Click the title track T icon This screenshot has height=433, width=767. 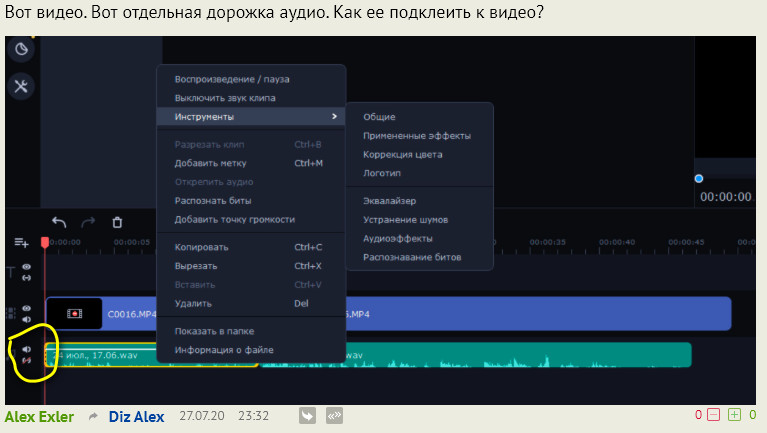(10, 272)
